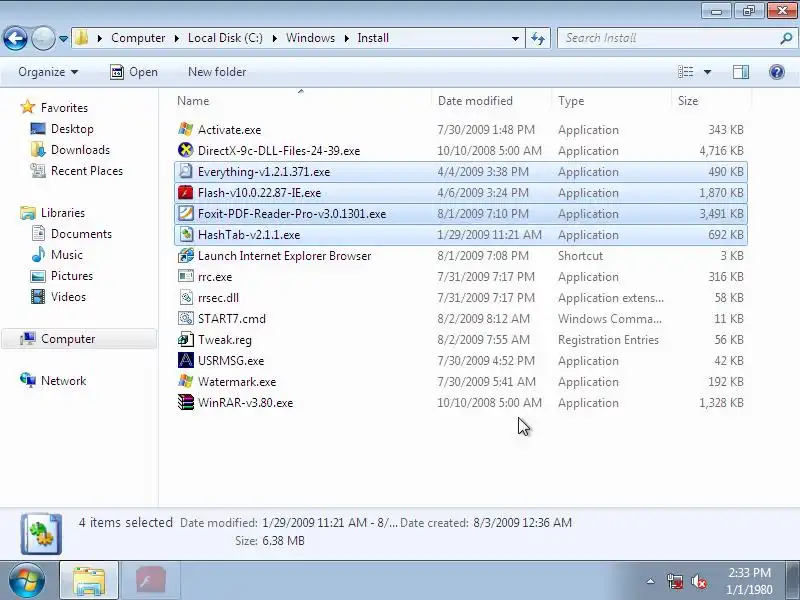Screen dimensions: 800x600
Task: Expand the arrow after Computer in address bar
Action: 177,38
